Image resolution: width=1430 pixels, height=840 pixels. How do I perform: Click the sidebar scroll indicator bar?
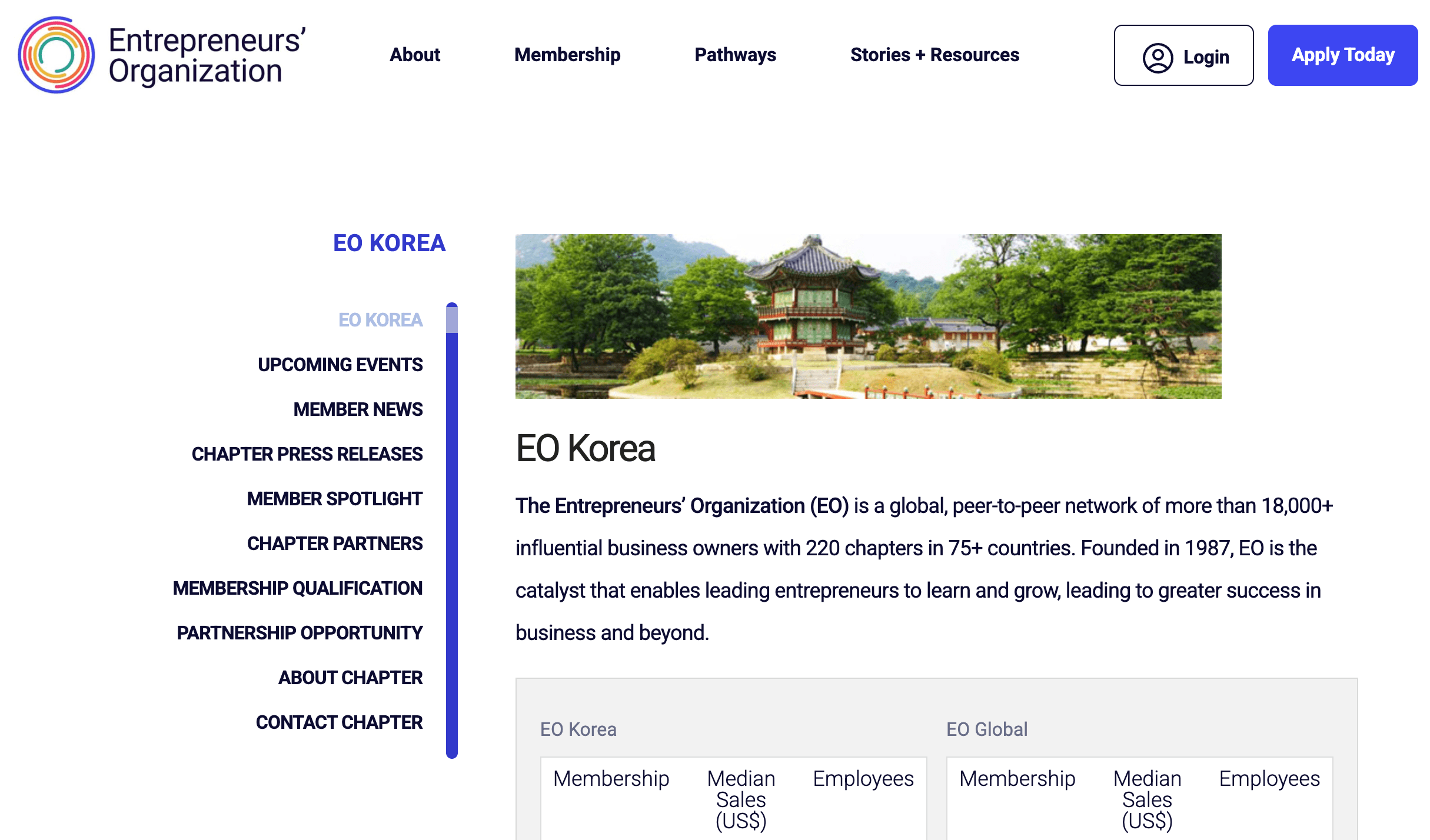click(x=452, y=531)
